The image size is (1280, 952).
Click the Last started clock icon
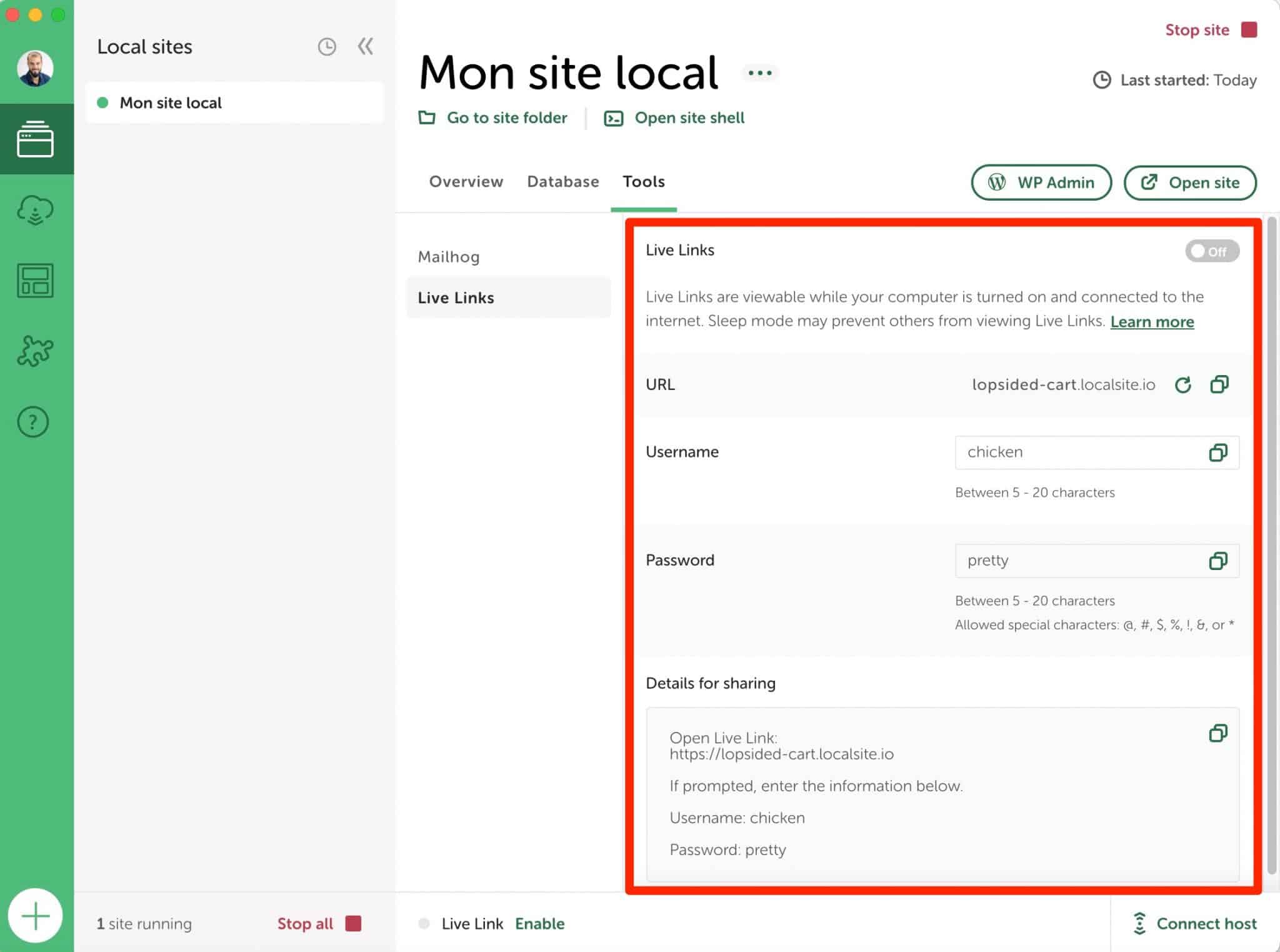(1102, 80)
